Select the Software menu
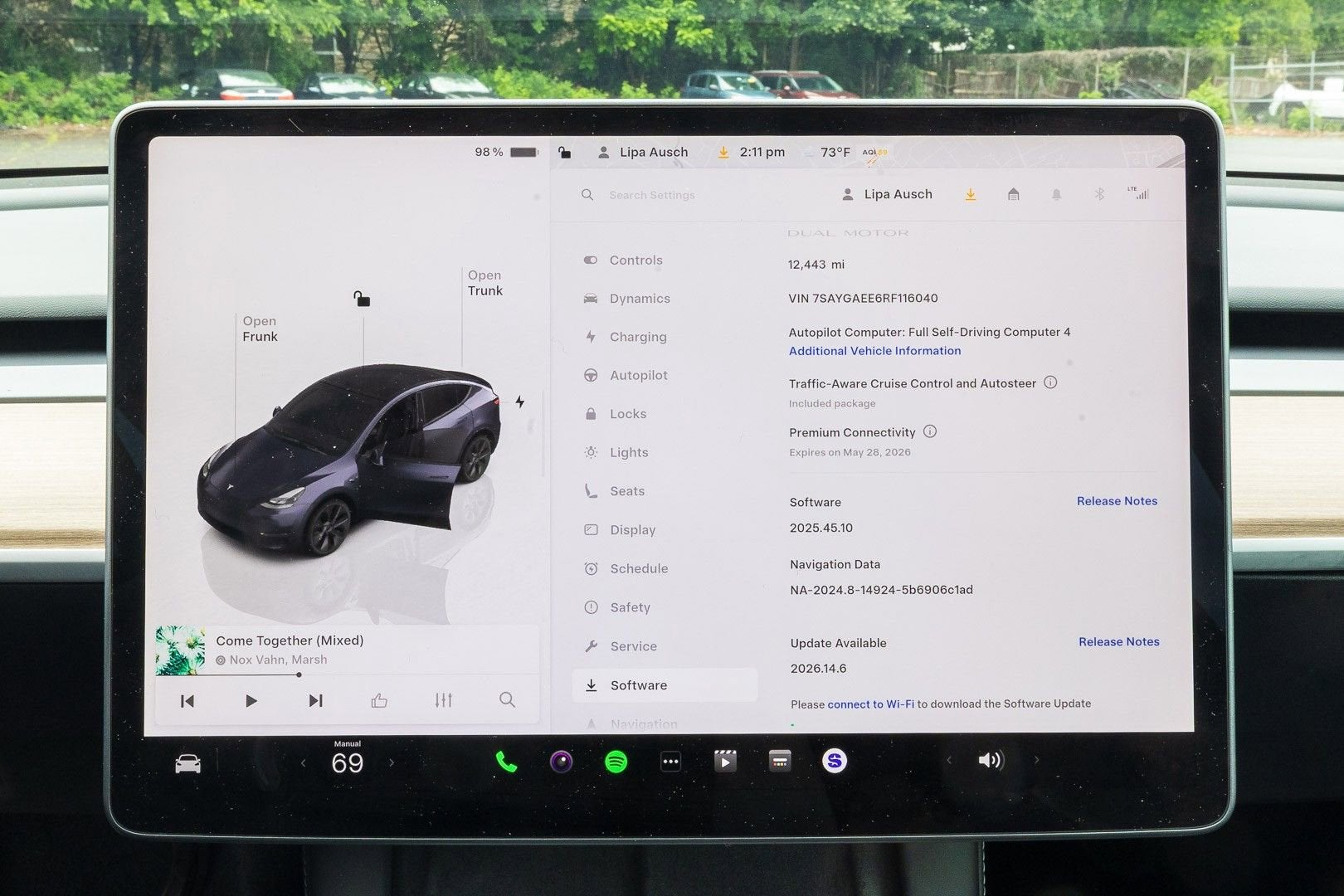 [x=665, y=685]
